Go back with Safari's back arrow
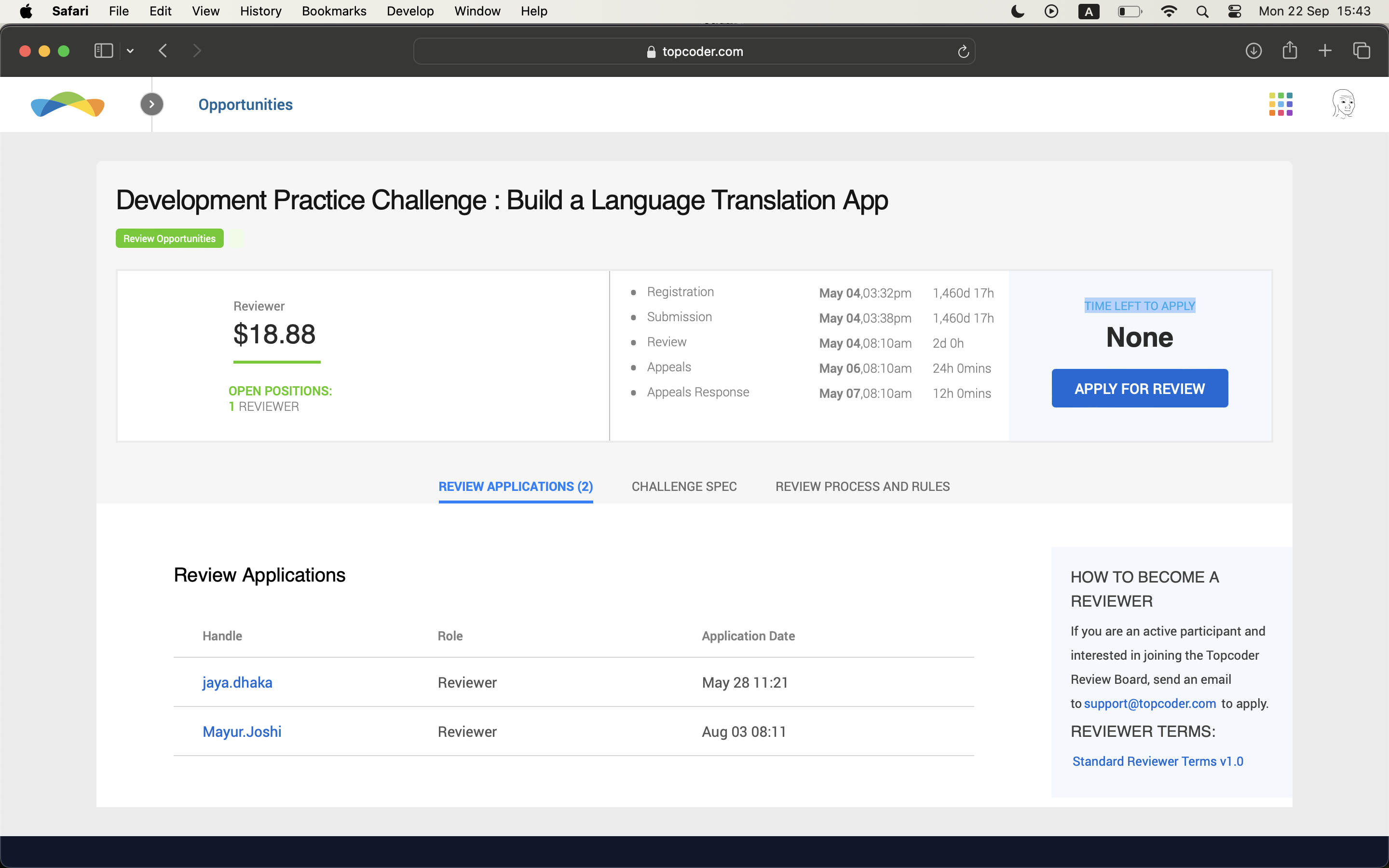Screen dimensions: 1389x868 (x=163, y=51)
